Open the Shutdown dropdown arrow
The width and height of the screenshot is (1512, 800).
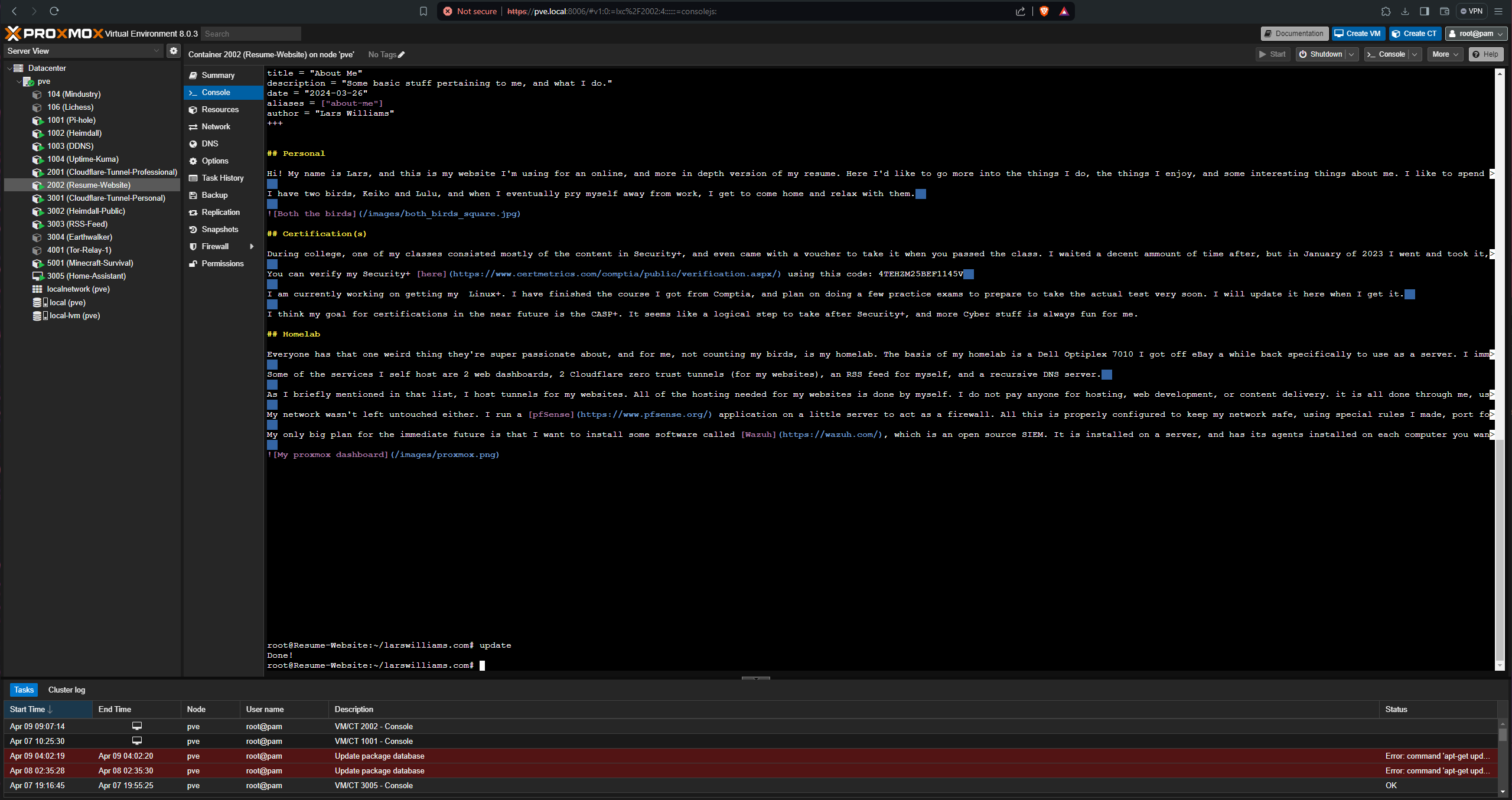point(1351,54)
